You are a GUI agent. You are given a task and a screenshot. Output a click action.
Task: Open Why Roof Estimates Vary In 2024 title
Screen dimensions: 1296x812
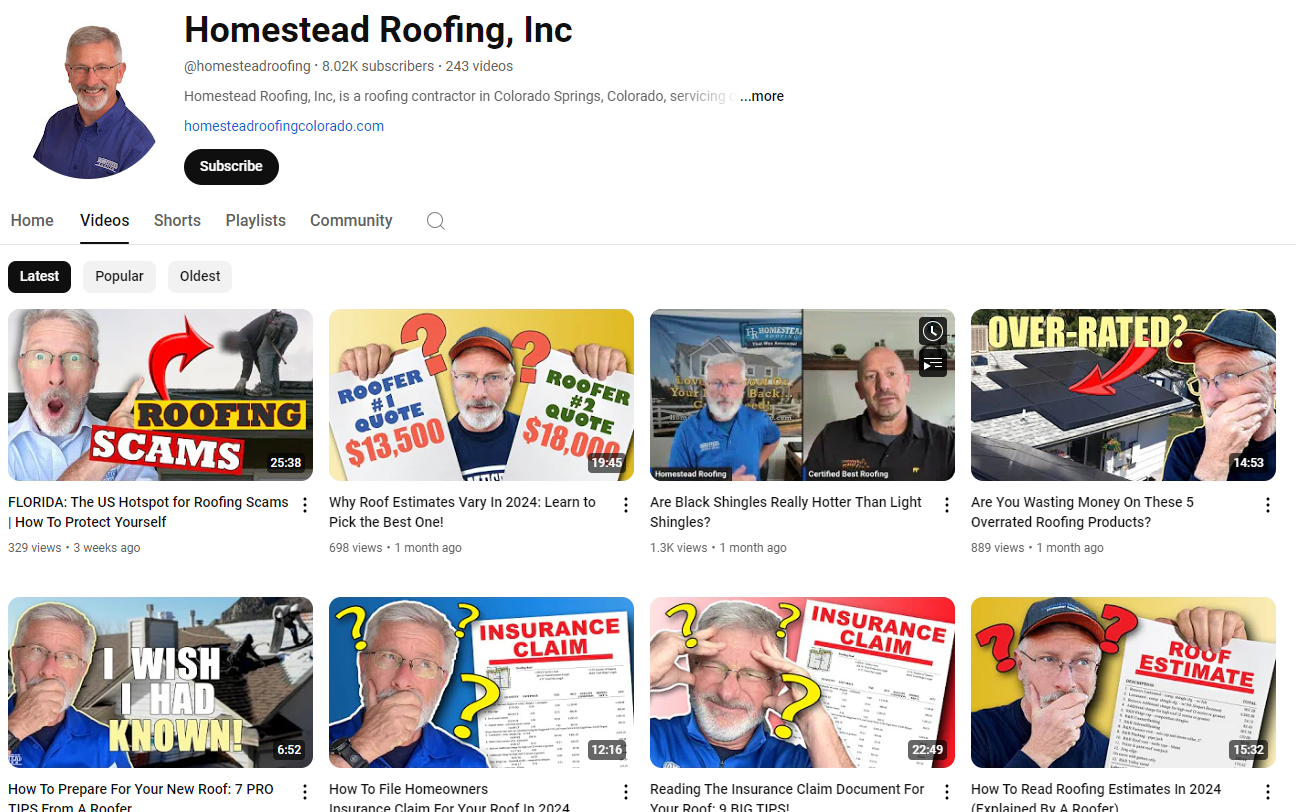pyautogui.click(x=462, y=512)
